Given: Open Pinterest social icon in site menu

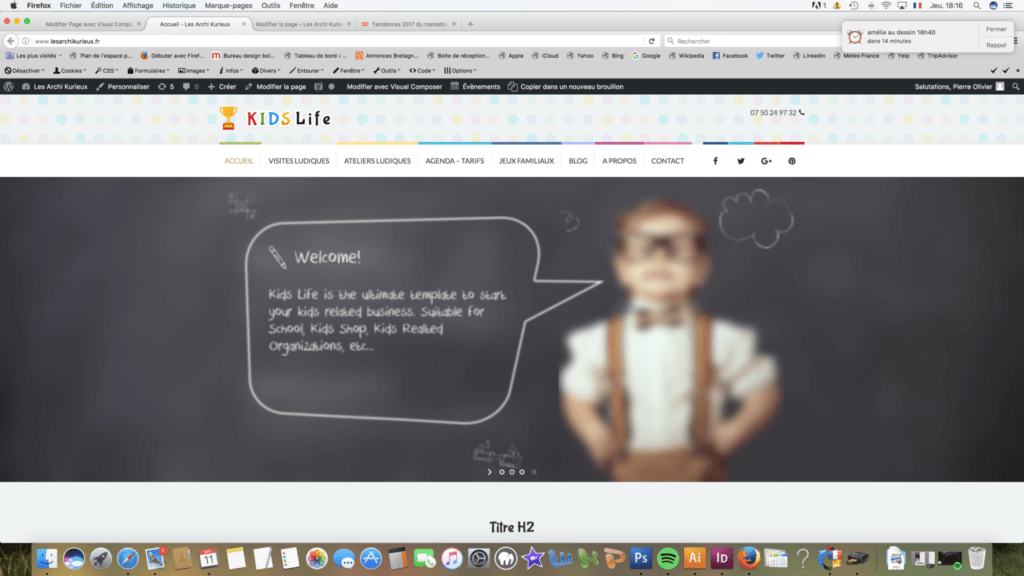Looking at the screenshot, I should pyautogui.click(x=792, y=161).
